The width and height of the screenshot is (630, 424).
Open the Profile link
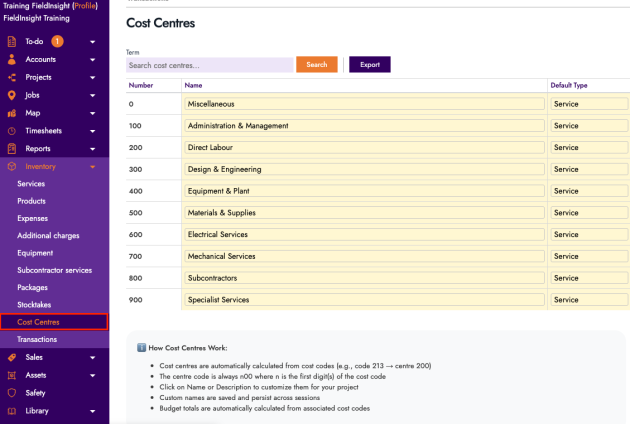84,6
